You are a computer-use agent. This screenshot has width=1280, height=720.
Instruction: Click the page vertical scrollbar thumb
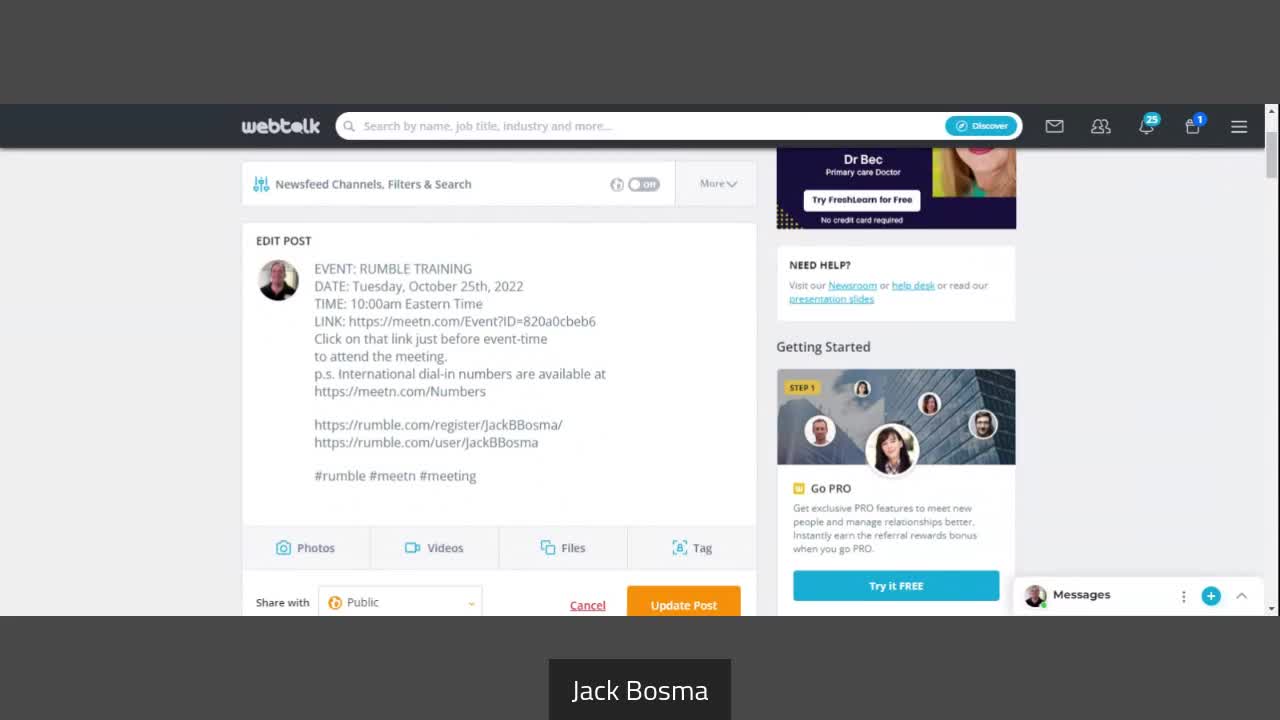tap(1272, 153)
